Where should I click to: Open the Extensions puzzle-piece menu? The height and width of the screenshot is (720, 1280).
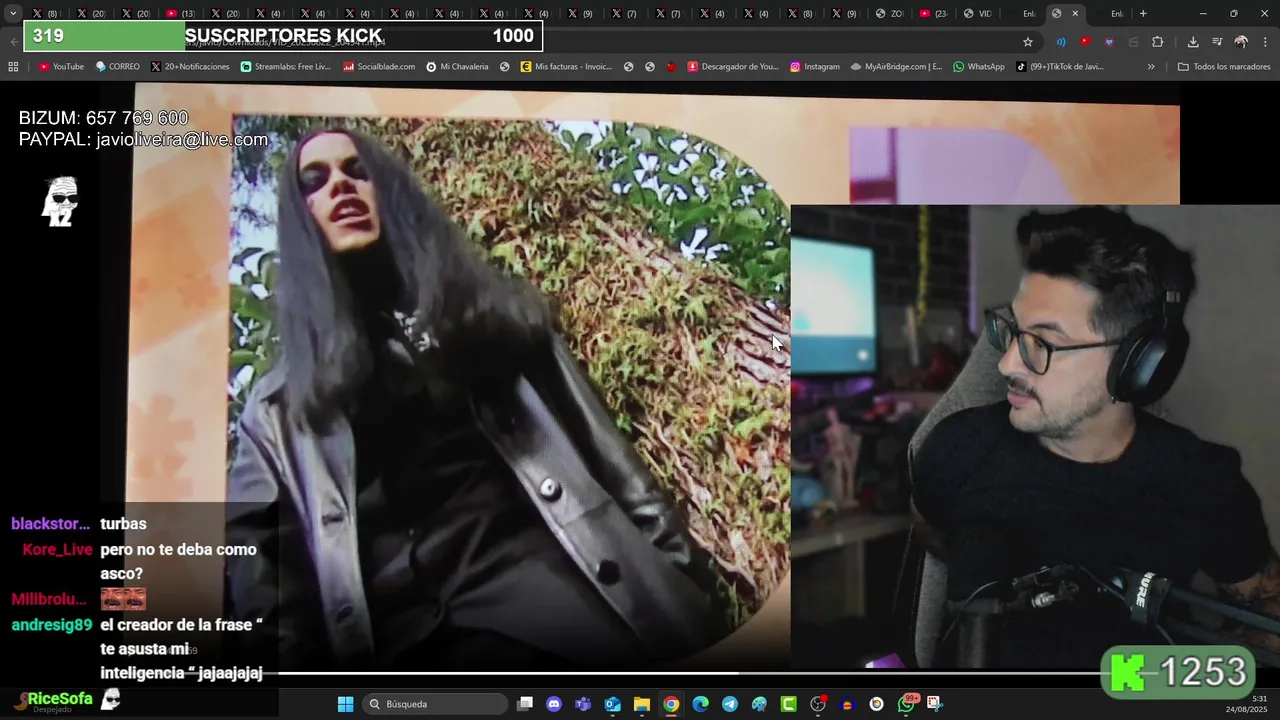coord(1158,42)
